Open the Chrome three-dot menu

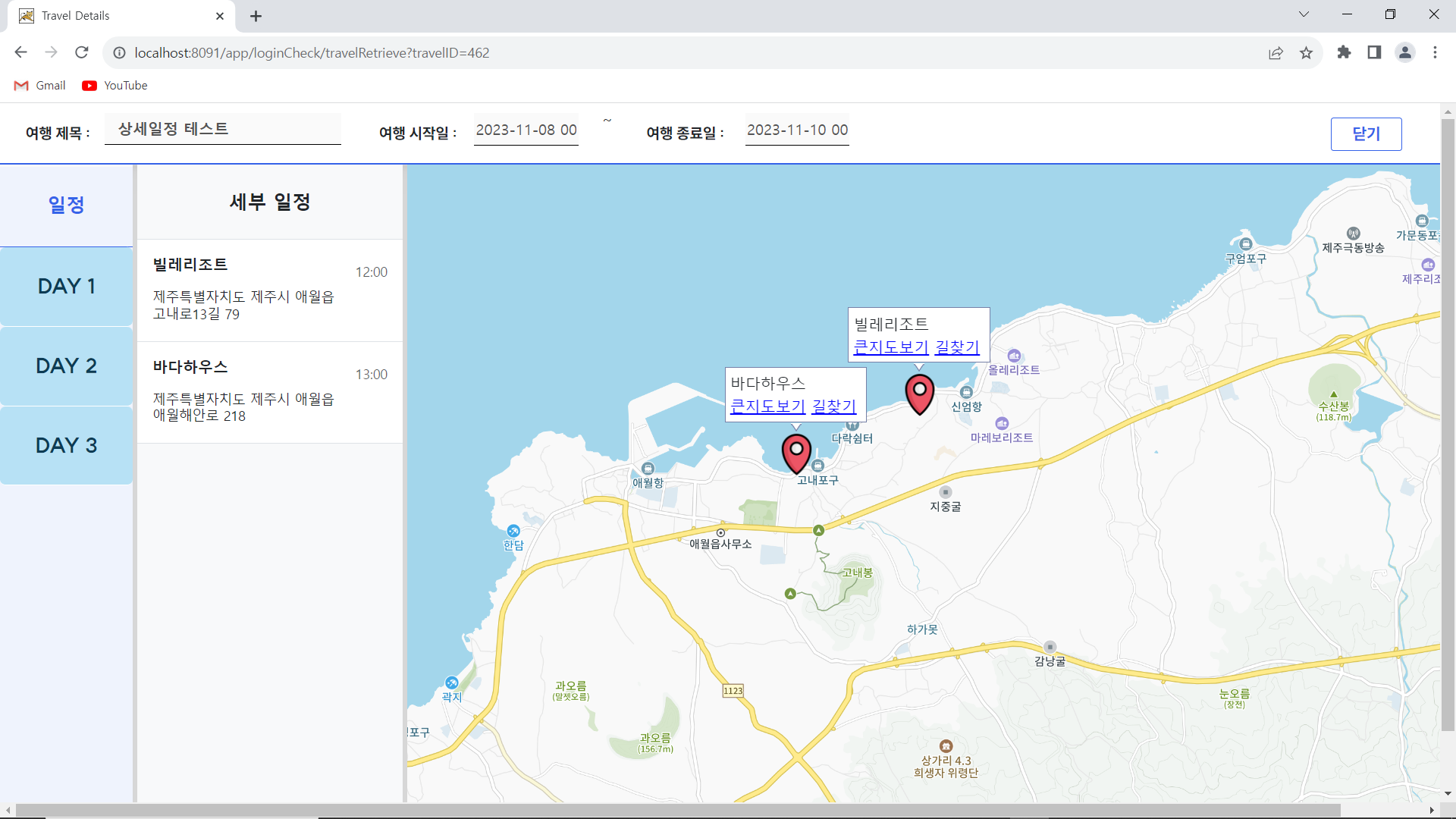coord(1435,52)
